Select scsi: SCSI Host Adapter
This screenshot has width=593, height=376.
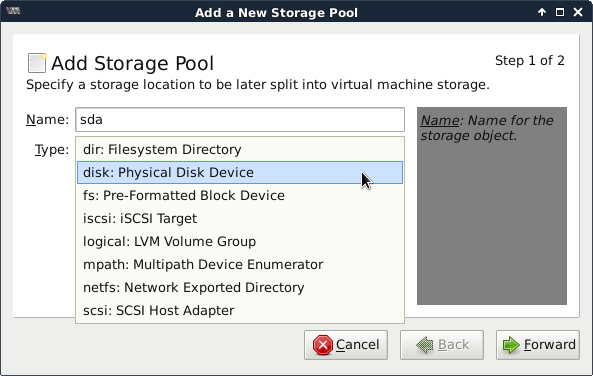tap(240, 311)
